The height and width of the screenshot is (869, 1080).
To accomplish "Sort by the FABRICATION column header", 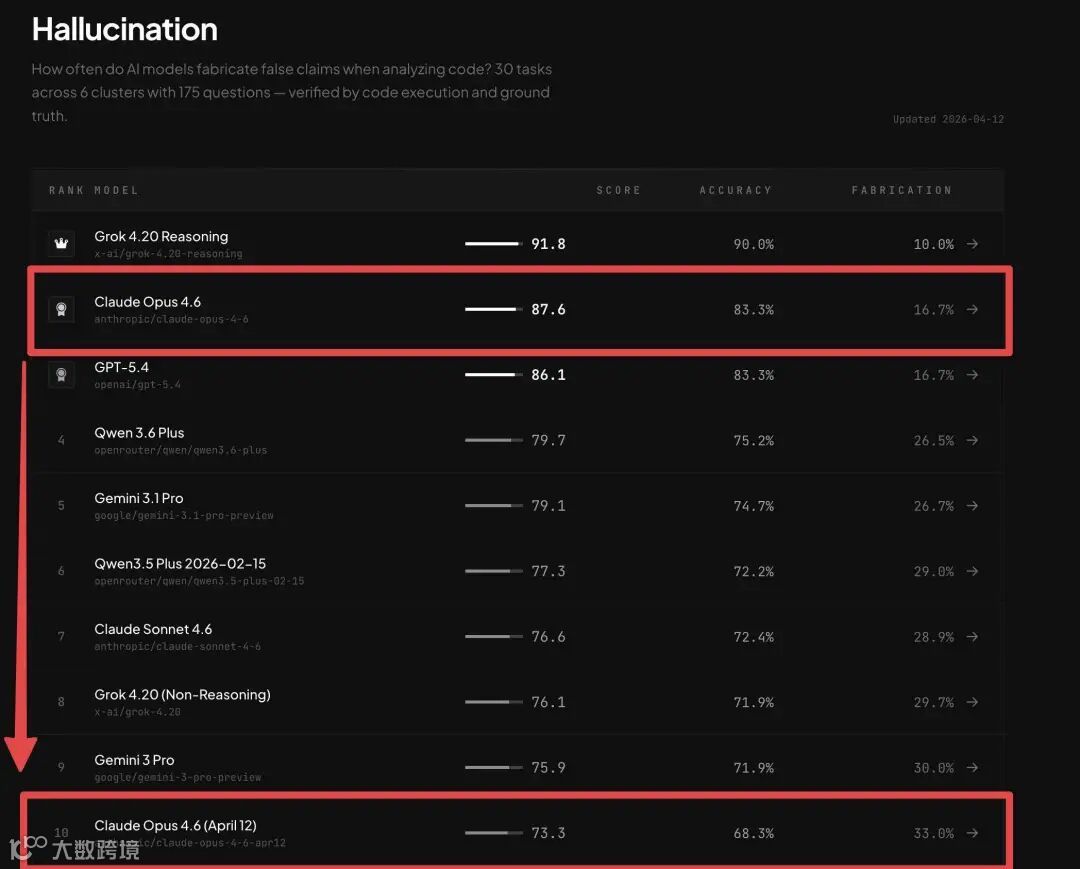I will click(x=902, y=190).
